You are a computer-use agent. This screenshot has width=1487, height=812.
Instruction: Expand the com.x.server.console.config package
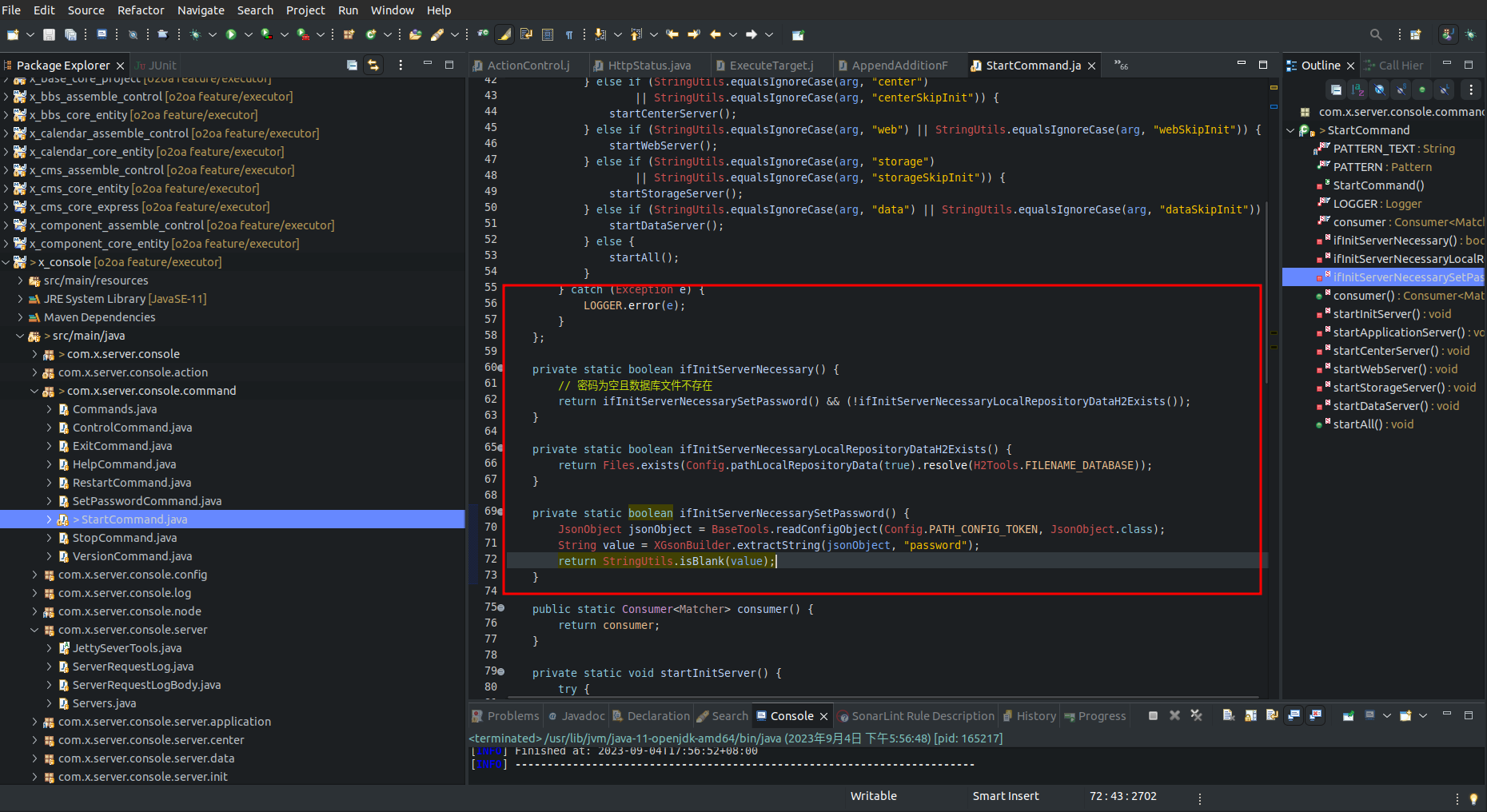click(34, 575)
